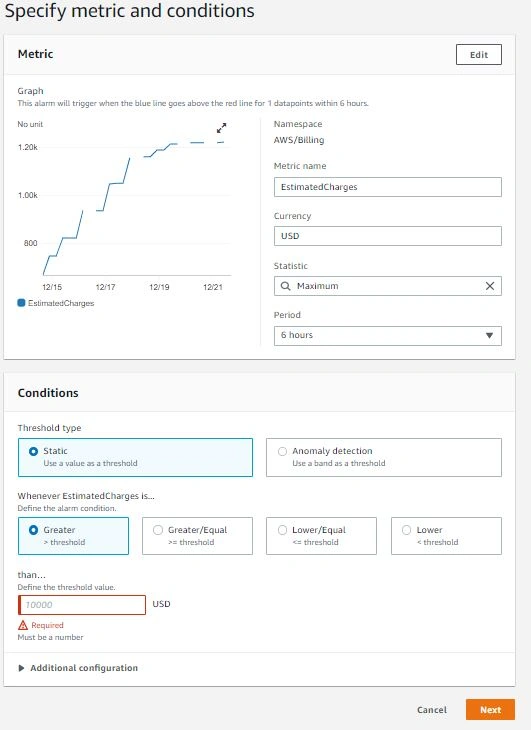Viewport: 531px width, 730px height.
Task: Click the Conditions section heading
Action: [48, 392]
